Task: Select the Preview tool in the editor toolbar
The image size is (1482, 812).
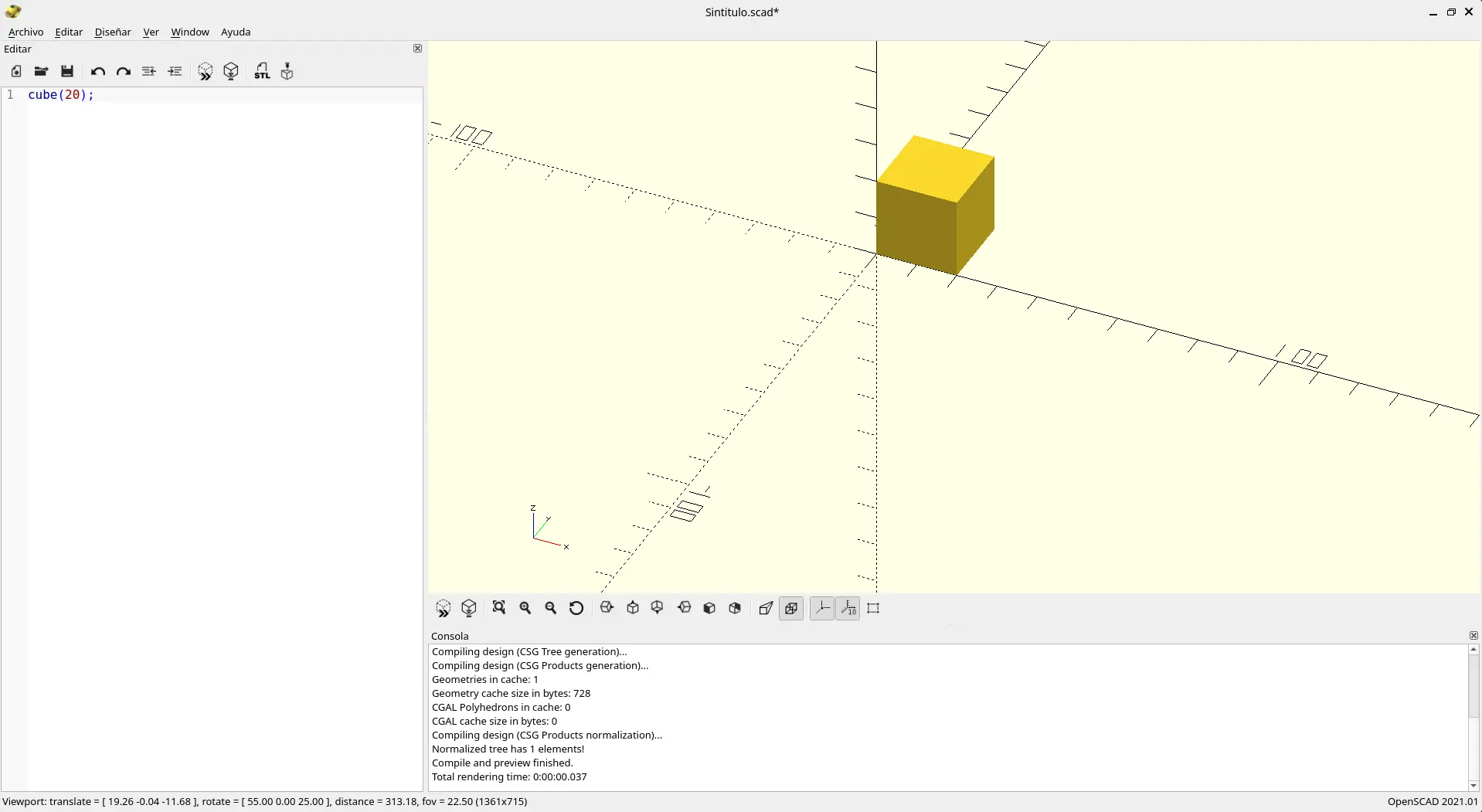Action: click(206, 71)
